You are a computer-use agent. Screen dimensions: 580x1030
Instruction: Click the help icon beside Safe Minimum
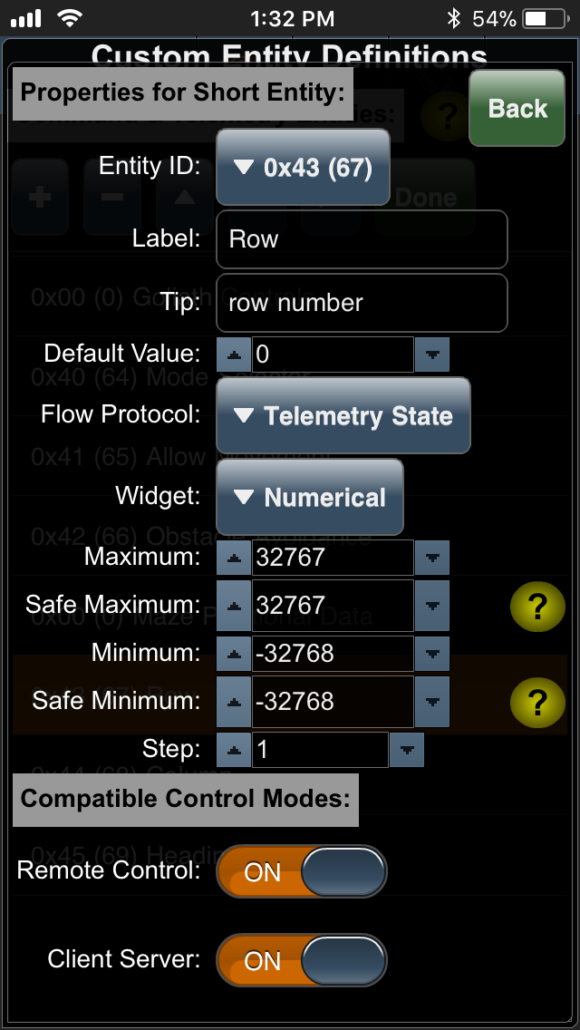point(537,702)
